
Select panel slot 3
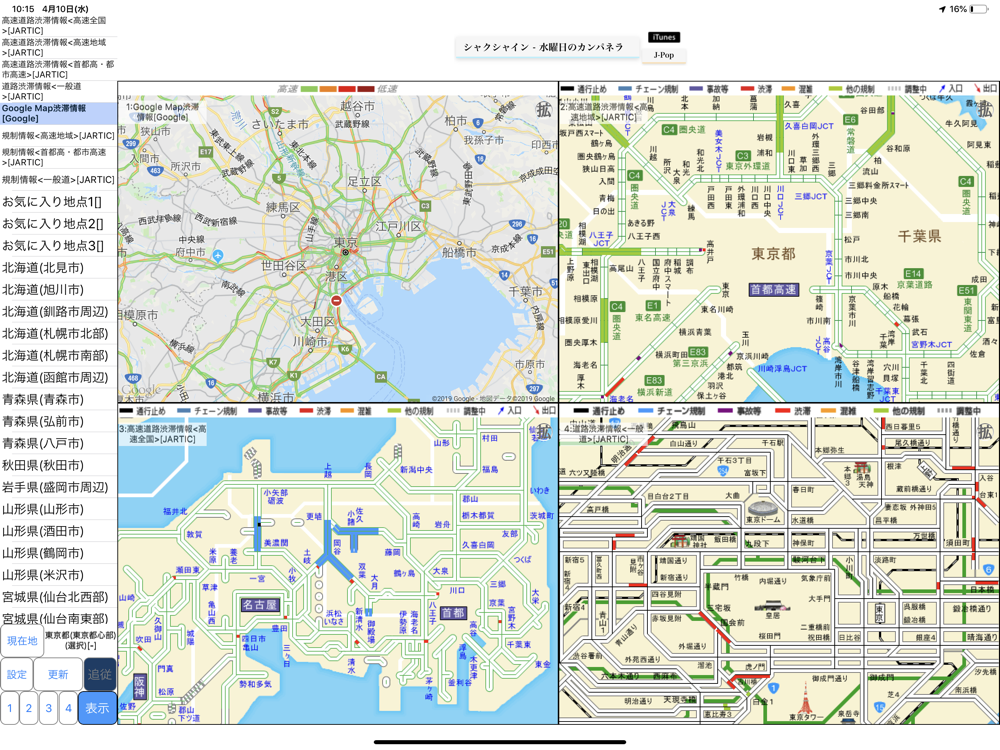coord(48,708)
